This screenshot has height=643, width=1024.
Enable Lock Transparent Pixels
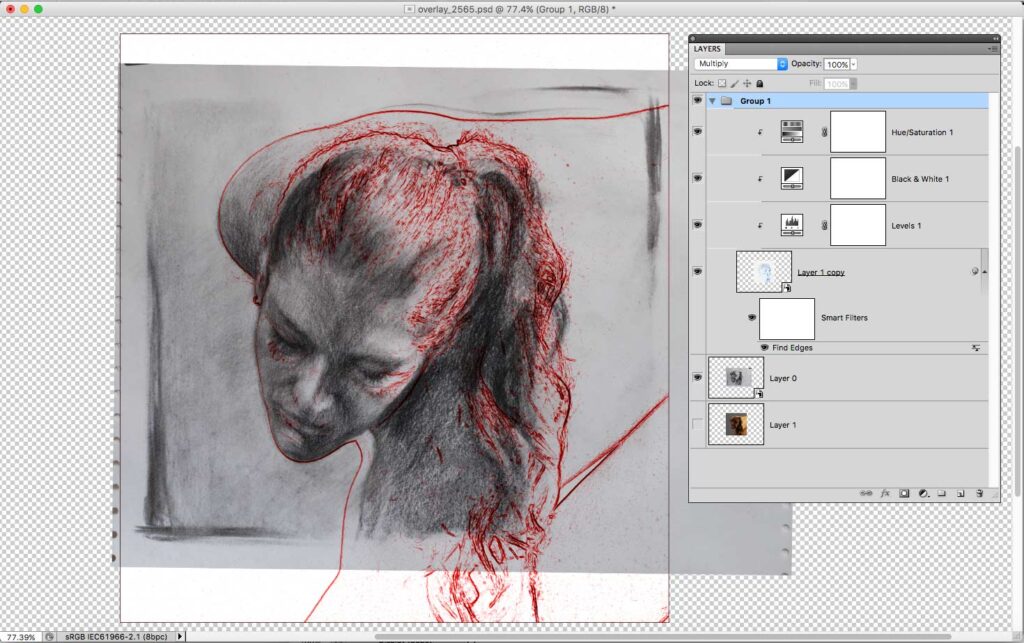pyautogui.click(x=723, y=82)
